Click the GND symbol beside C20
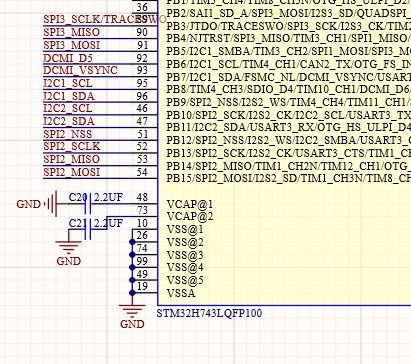 51,204
